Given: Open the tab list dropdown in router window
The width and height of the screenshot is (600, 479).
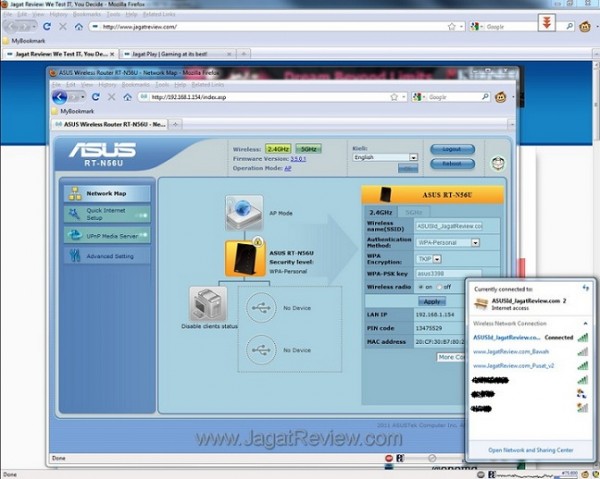Looking at the screenshot, I should click(x=512, y=124).
